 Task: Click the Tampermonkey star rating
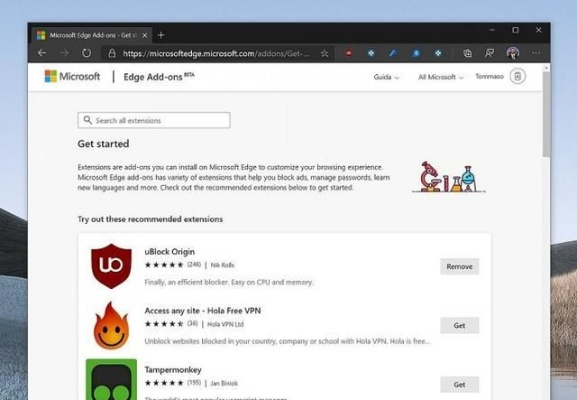tap(164, 383)
